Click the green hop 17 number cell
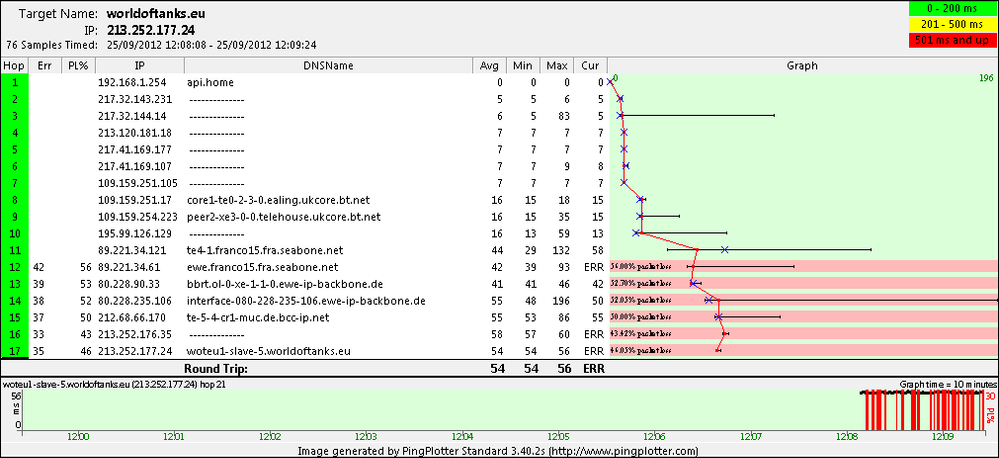 tap(15, 350)
